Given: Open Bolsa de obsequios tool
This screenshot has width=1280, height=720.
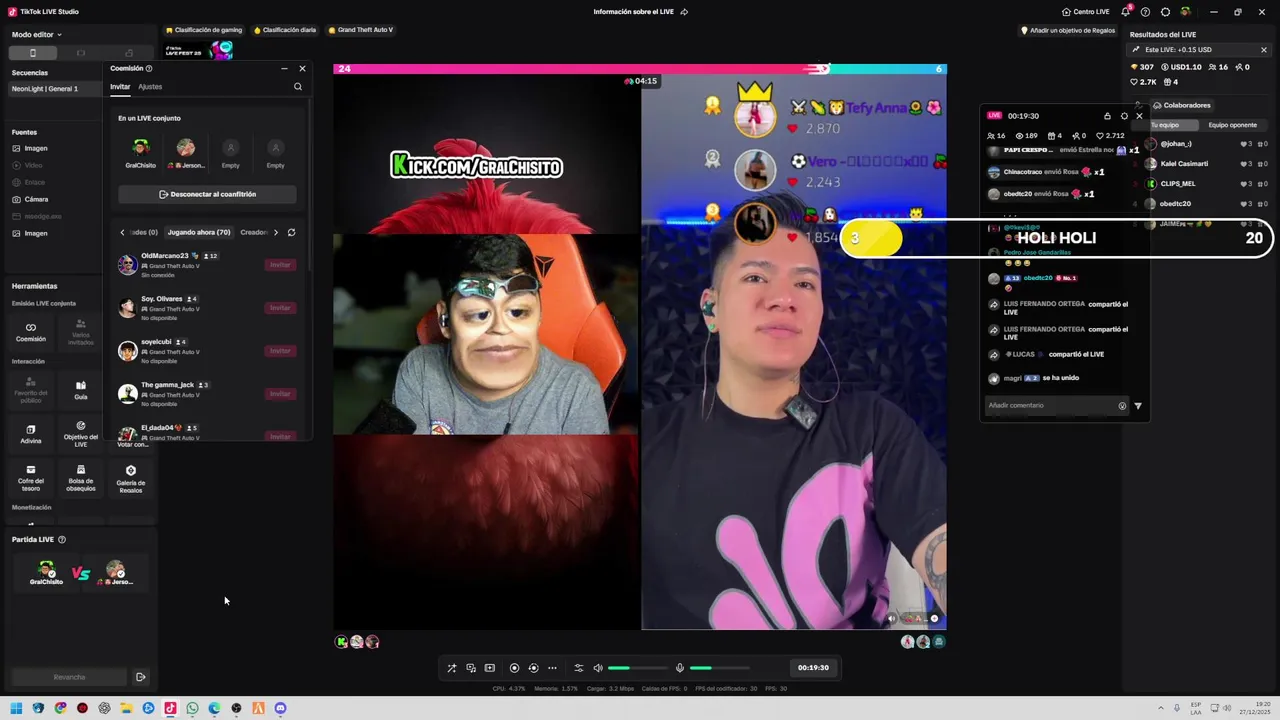Looking at the screenshot, I should (81, 478).
